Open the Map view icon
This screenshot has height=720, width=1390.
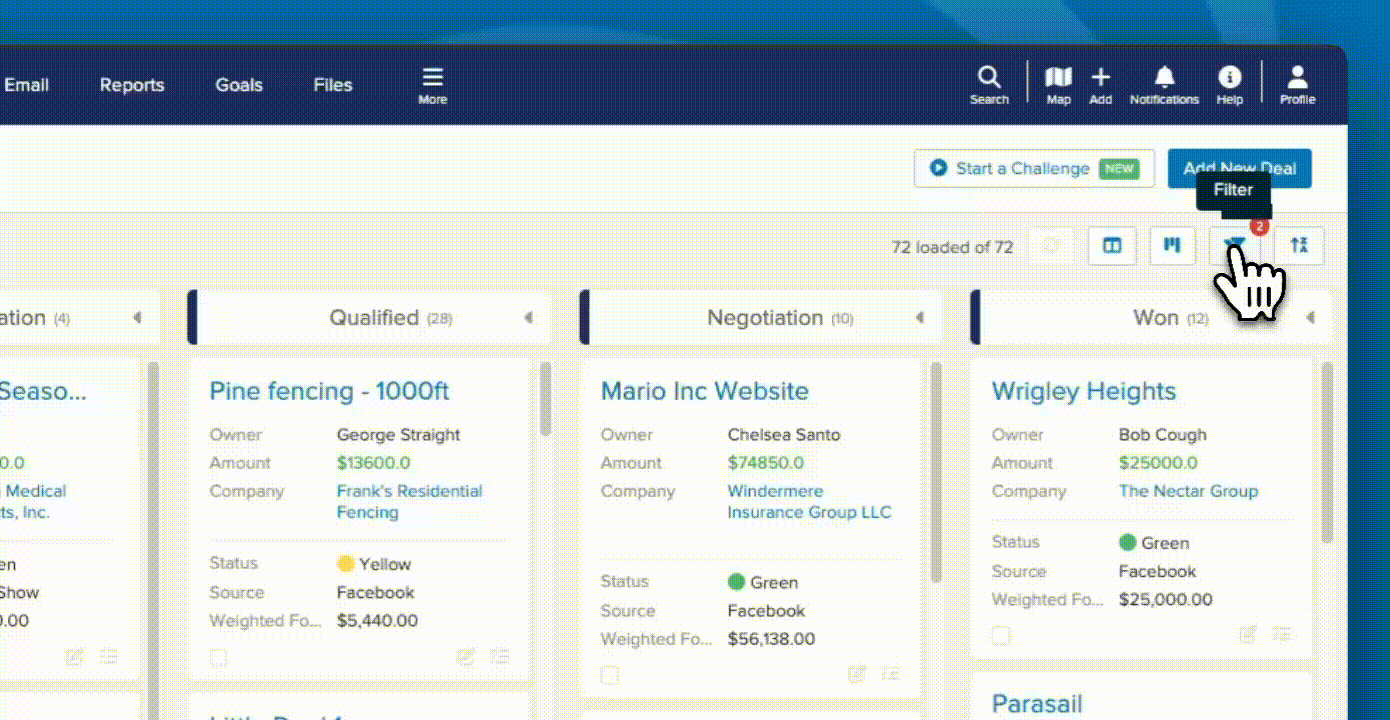click(1058, 85)
